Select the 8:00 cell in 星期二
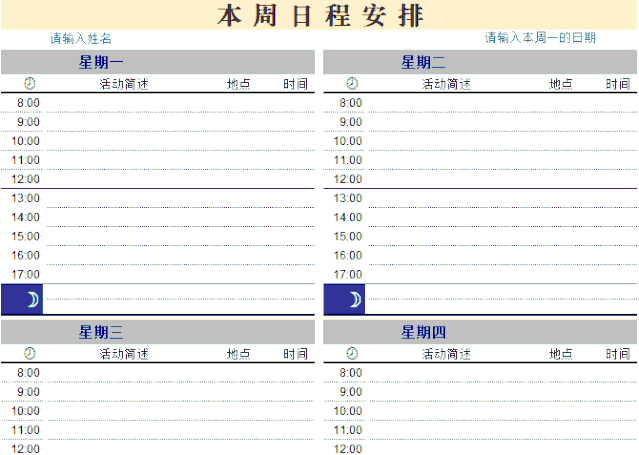The image size is (639, 455). [x=350, y=103]
